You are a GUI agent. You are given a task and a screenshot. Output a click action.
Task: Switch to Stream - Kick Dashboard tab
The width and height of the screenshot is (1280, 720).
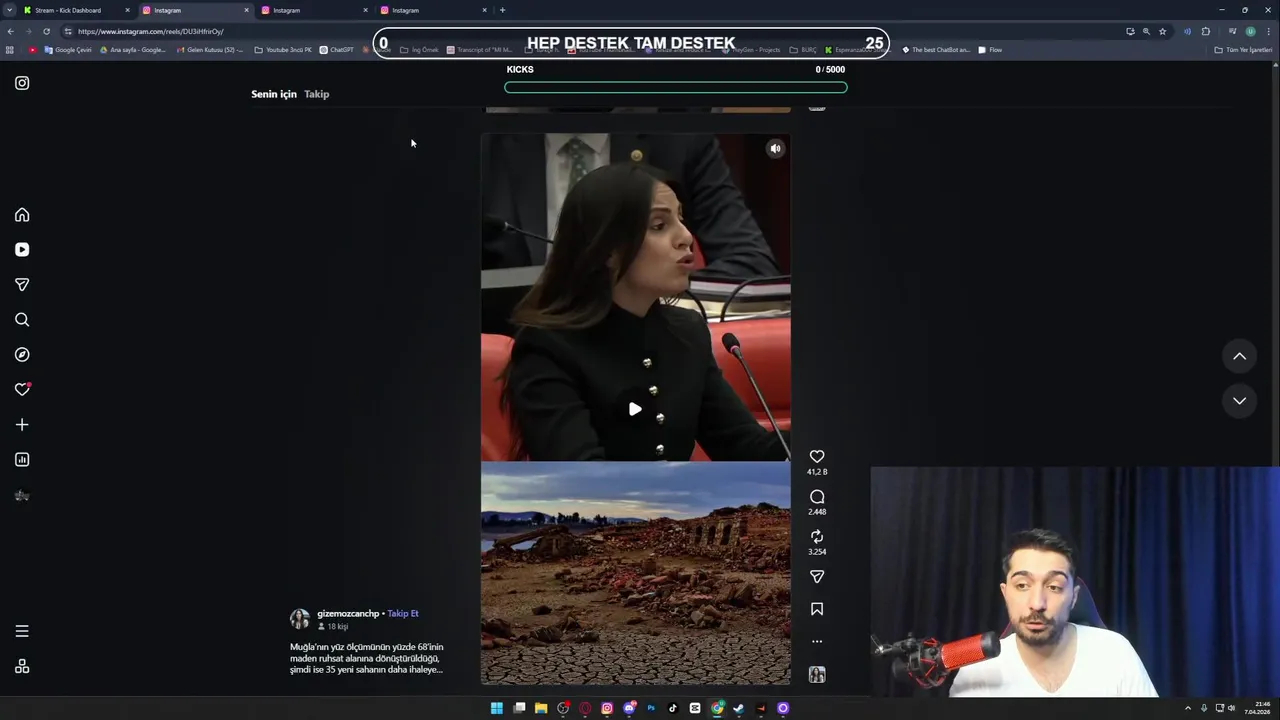click(75, 10)
